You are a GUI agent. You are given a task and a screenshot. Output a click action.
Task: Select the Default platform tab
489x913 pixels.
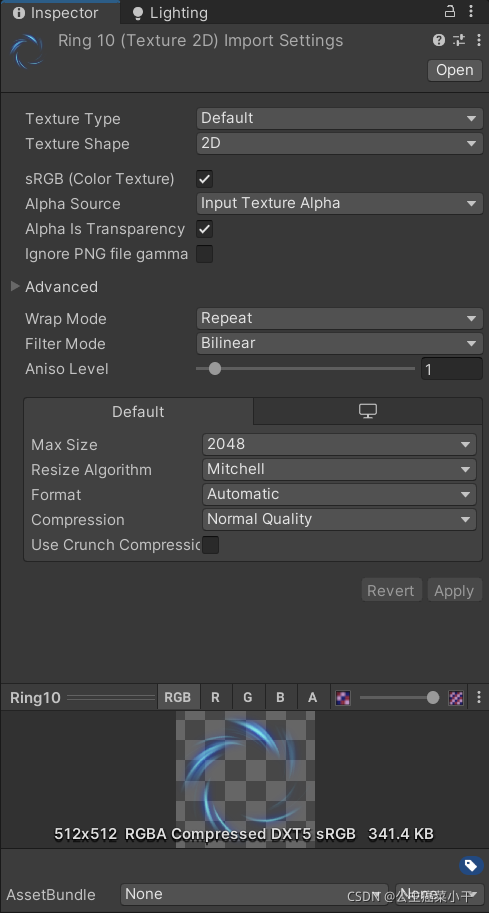tap(139, 411)
